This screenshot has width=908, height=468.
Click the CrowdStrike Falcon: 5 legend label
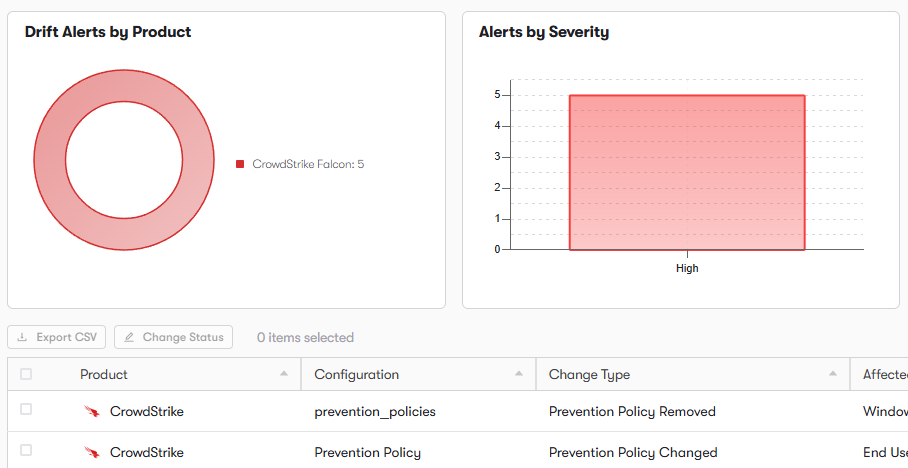click(308, 164)
